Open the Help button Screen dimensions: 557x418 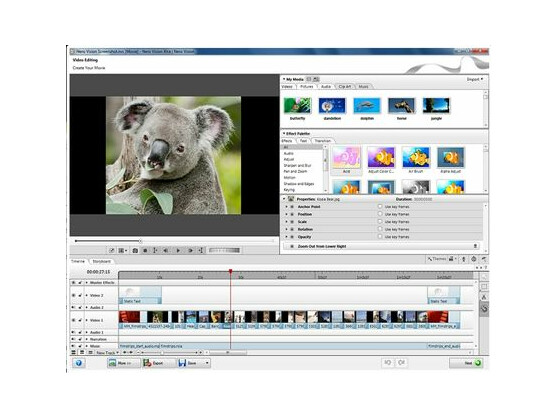point(79,363)
